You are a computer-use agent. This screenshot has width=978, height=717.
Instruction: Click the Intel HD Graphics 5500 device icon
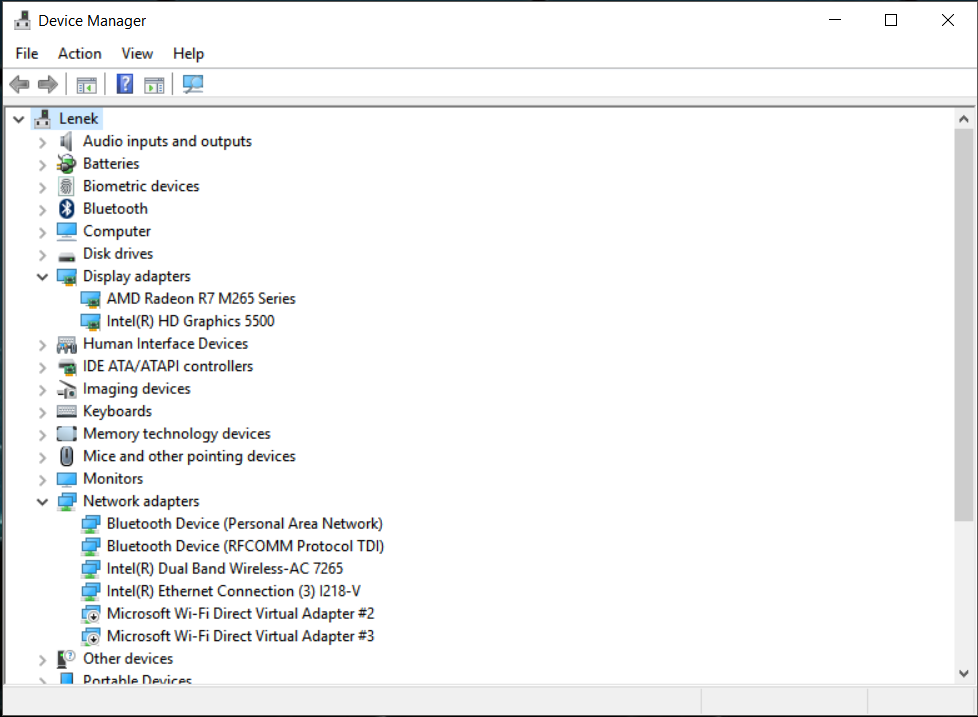pyautogui.click(x=90, y=322)
